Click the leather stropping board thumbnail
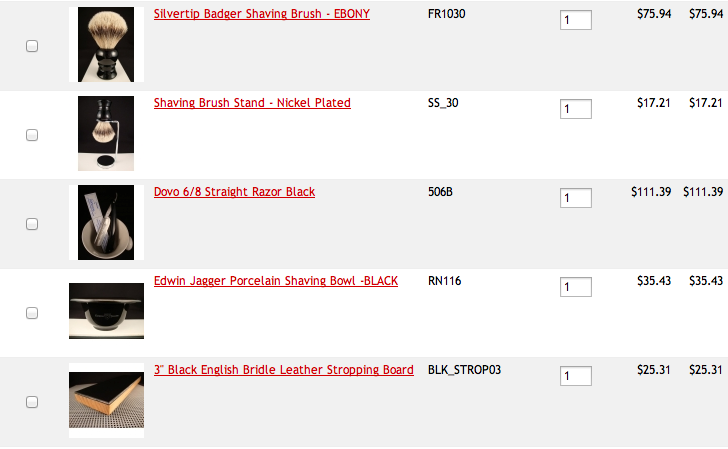This screenshot has width=728, height=449. point(106,400)
